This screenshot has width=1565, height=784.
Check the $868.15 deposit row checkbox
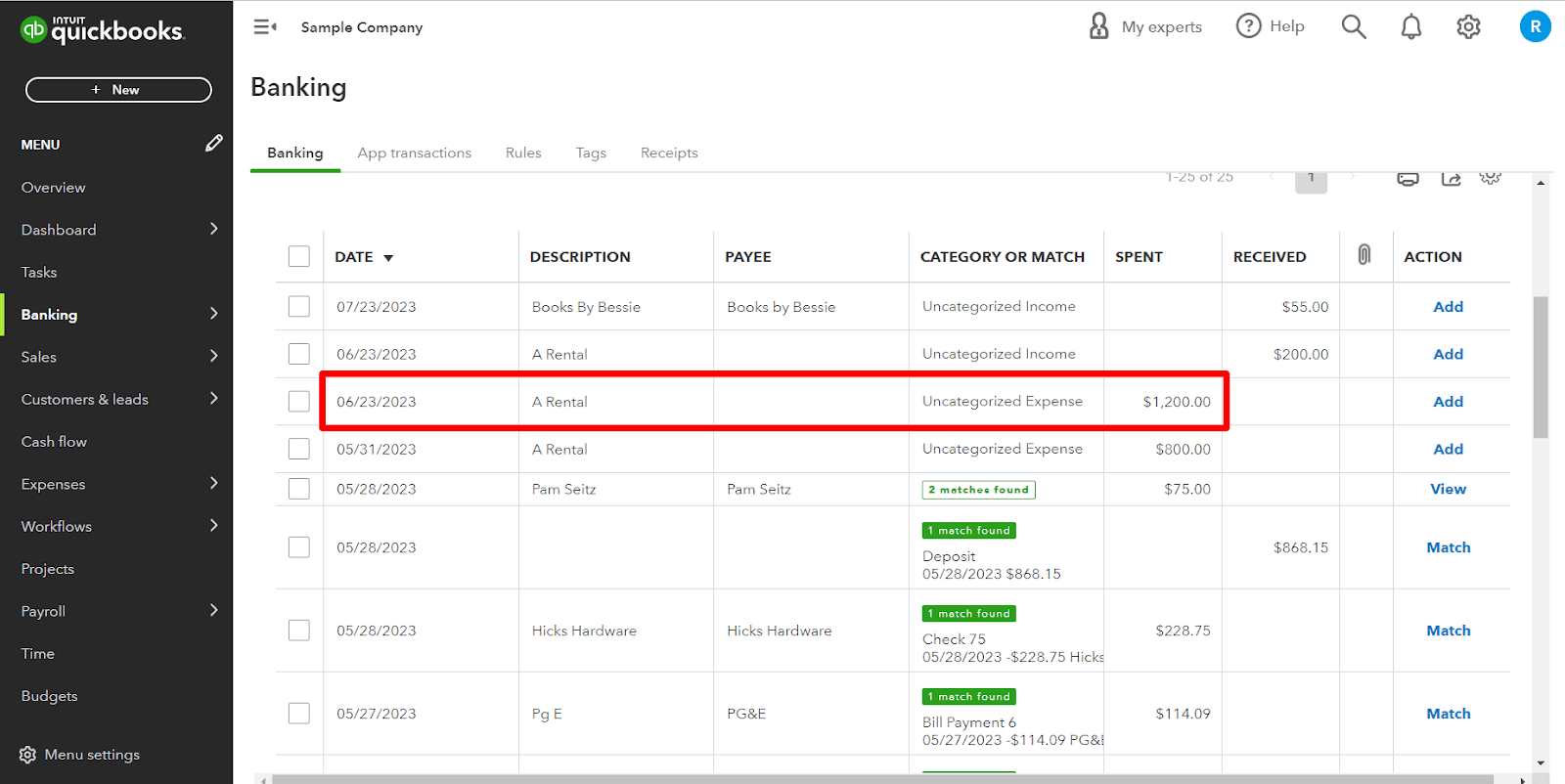pyautogui.click(x=299, y=547)
